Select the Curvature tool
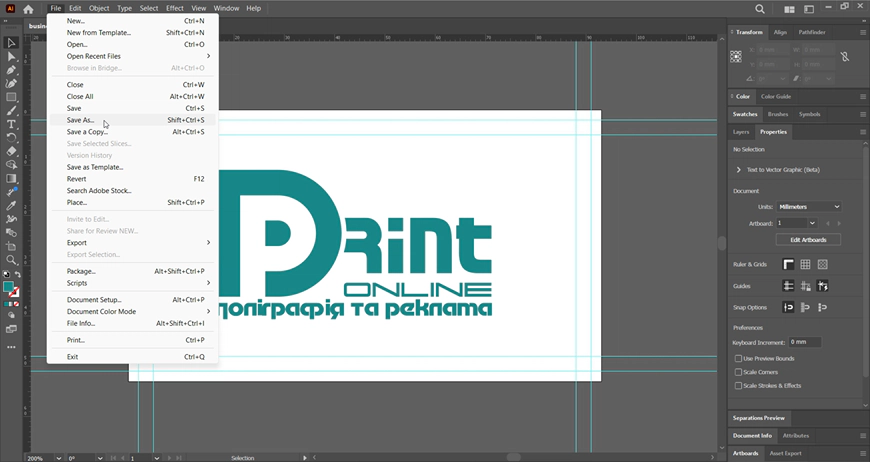 [x=11, y=83]
